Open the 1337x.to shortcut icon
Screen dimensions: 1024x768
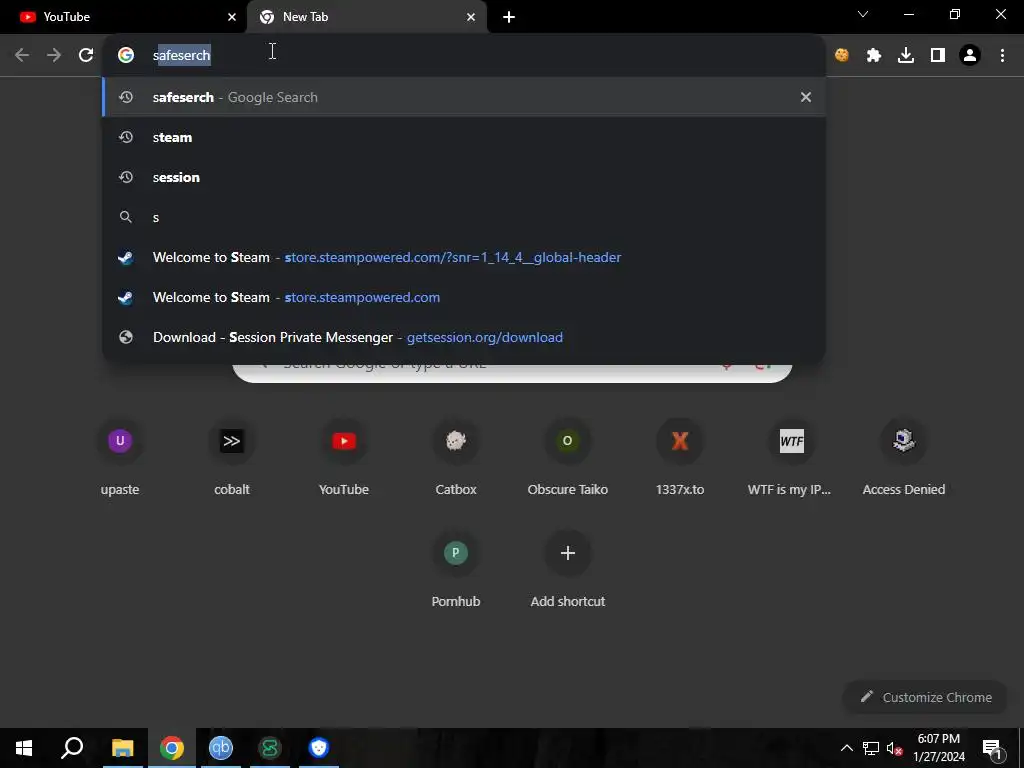680,441
